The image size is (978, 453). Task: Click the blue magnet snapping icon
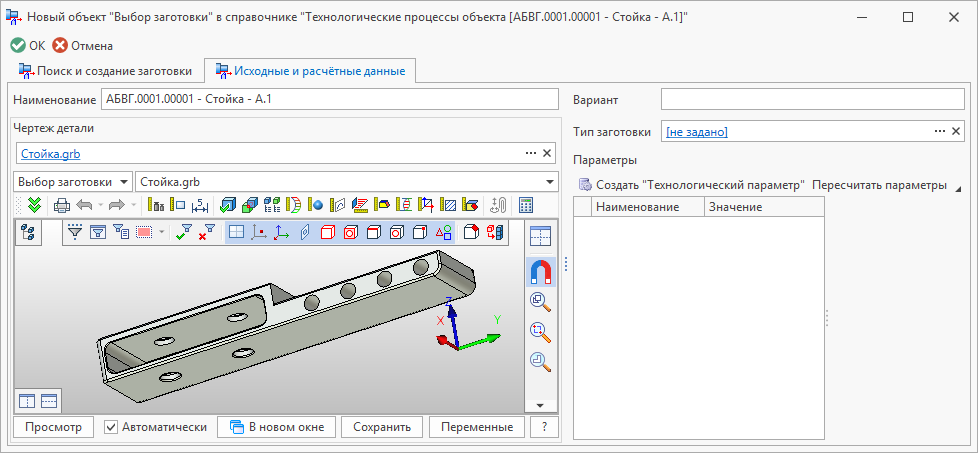click(541, 271)
